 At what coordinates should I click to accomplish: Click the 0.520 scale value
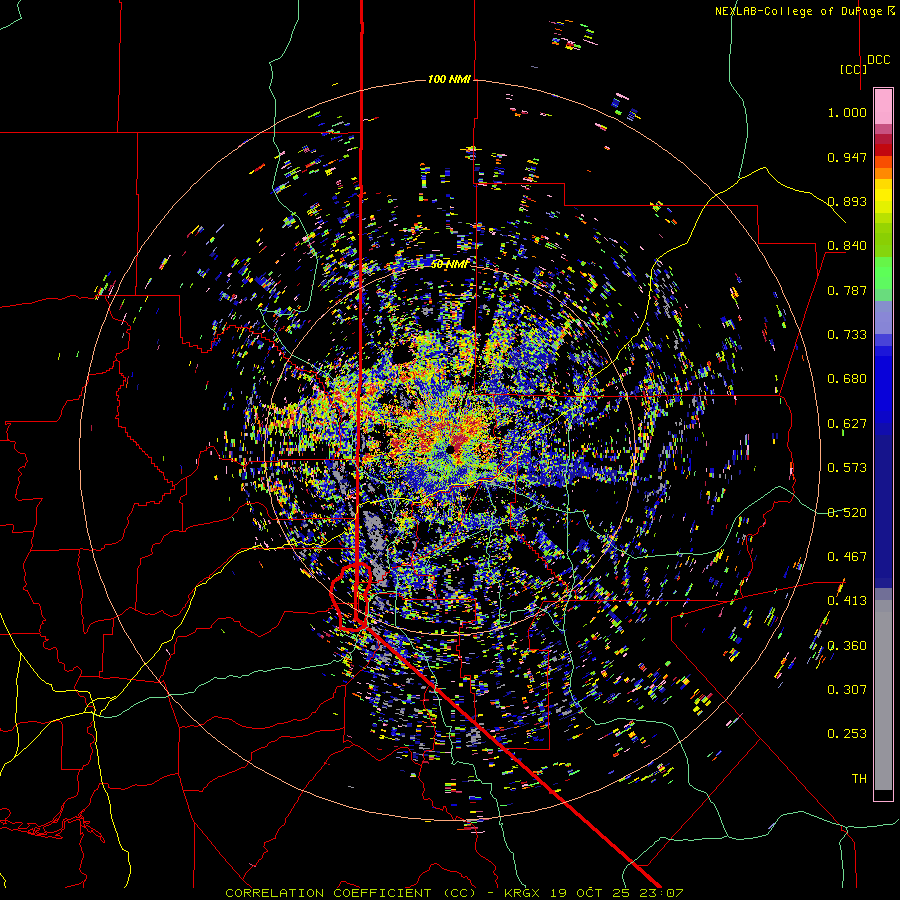847,513
